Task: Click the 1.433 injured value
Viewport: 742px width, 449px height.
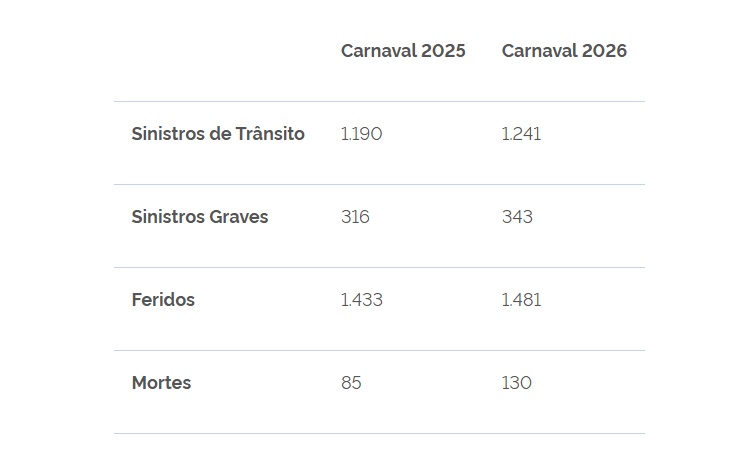Action: point(361,300)
